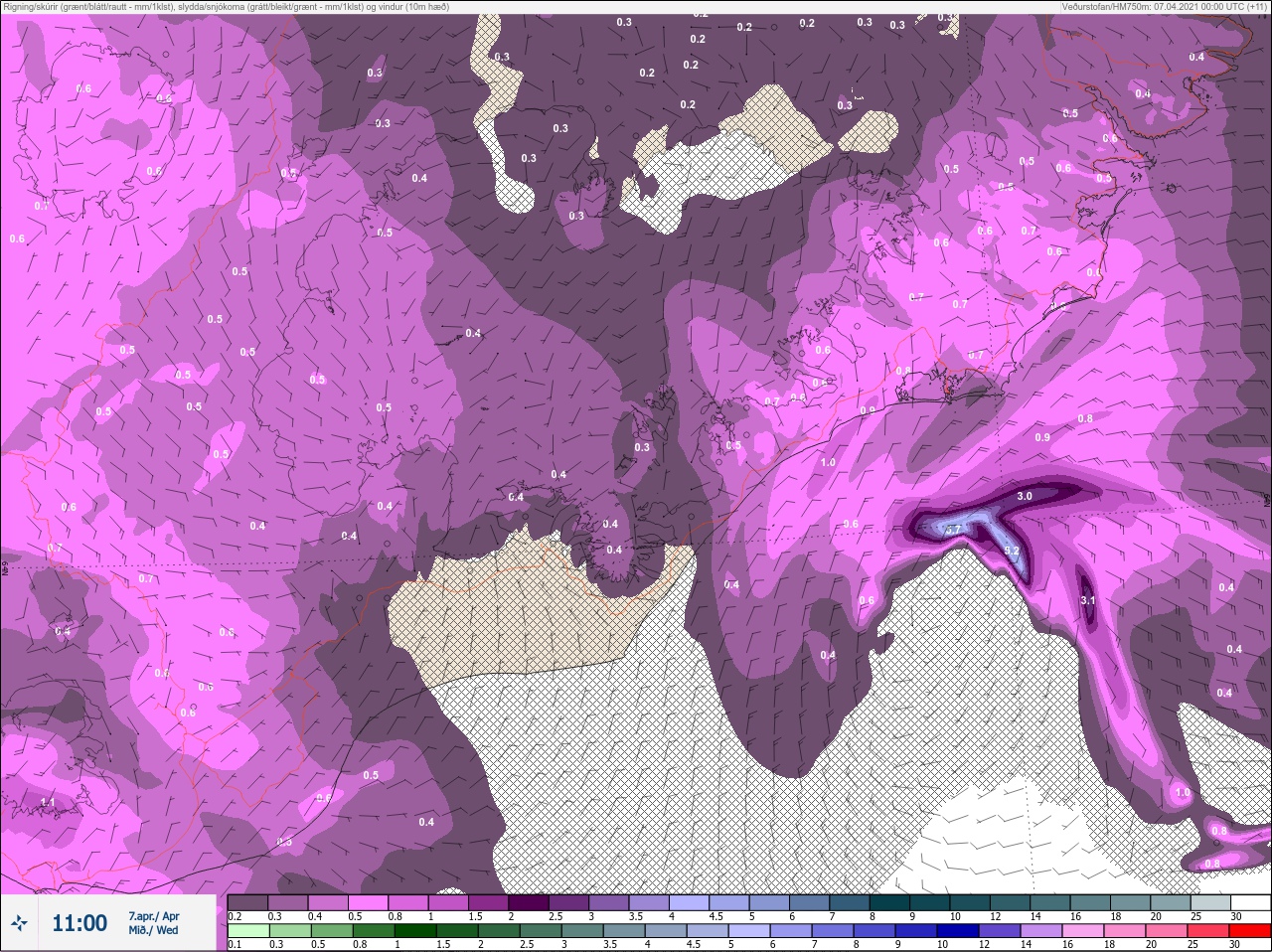Select bottom legend pale green swatch at 0.1–0.3
This screenshot has width=1272, height=952.
point(248,931)
